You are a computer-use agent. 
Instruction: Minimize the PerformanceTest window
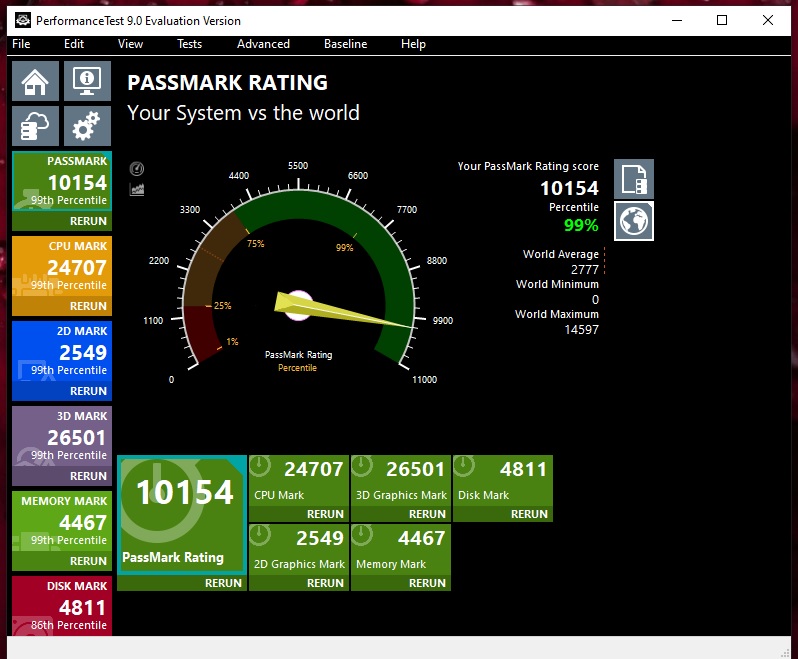click(677, 20)
